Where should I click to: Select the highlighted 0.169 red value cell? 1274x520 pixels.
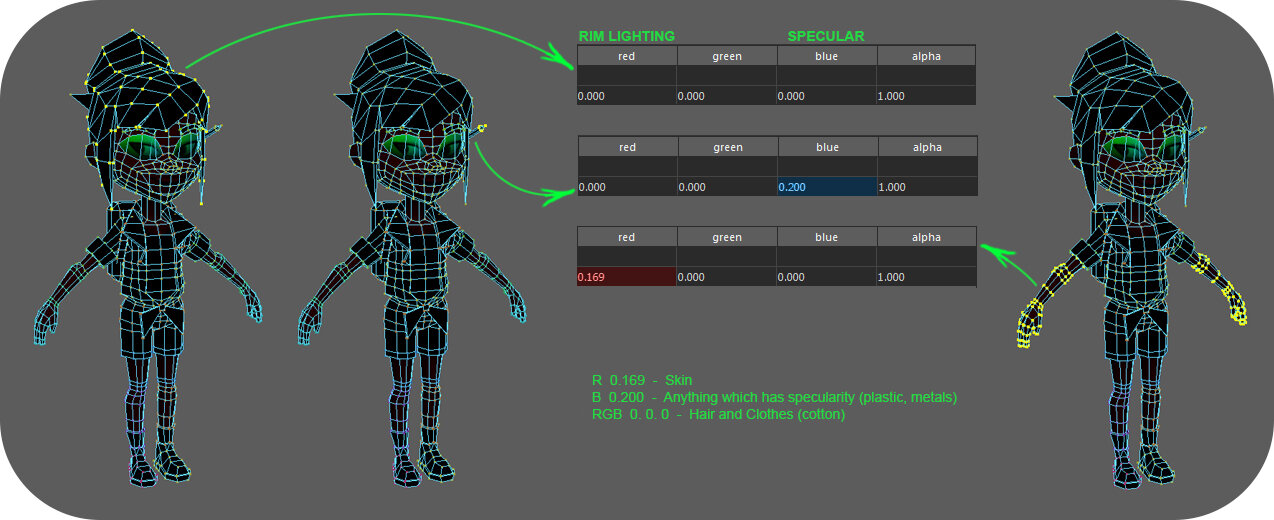(626, 277)
